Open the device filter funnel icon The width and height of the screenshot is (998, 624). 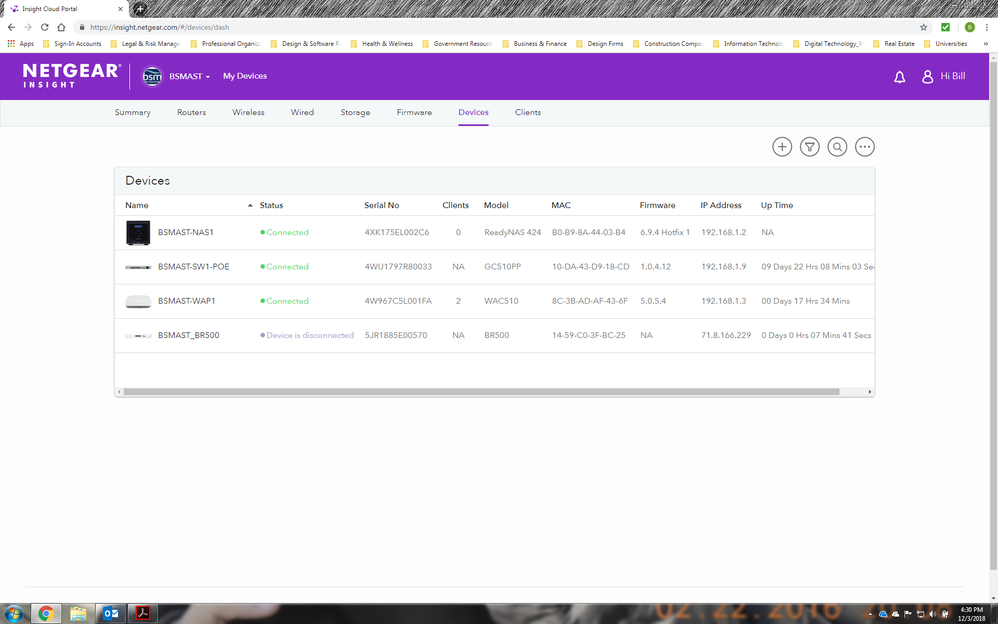(810, 147)
